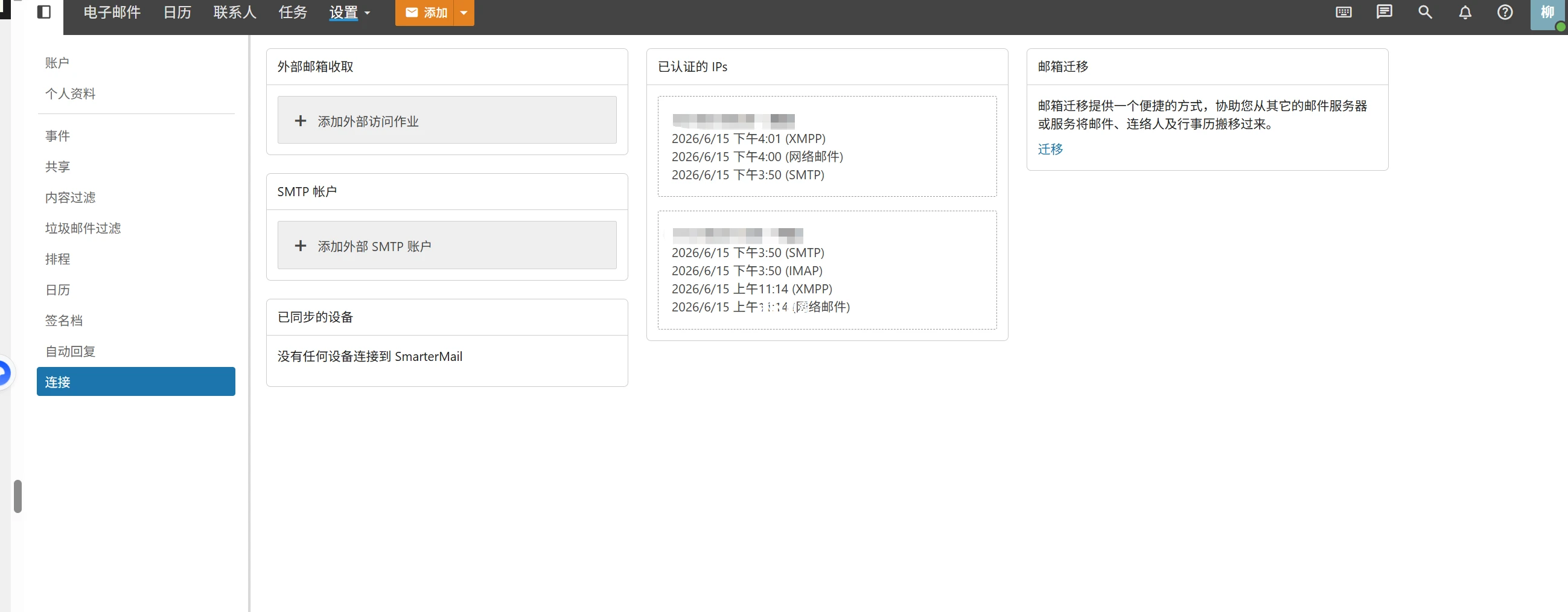This screenshot has height=612, width=1568.
Task: Open the notifications bell
Action: click(x=1465, y=12)
